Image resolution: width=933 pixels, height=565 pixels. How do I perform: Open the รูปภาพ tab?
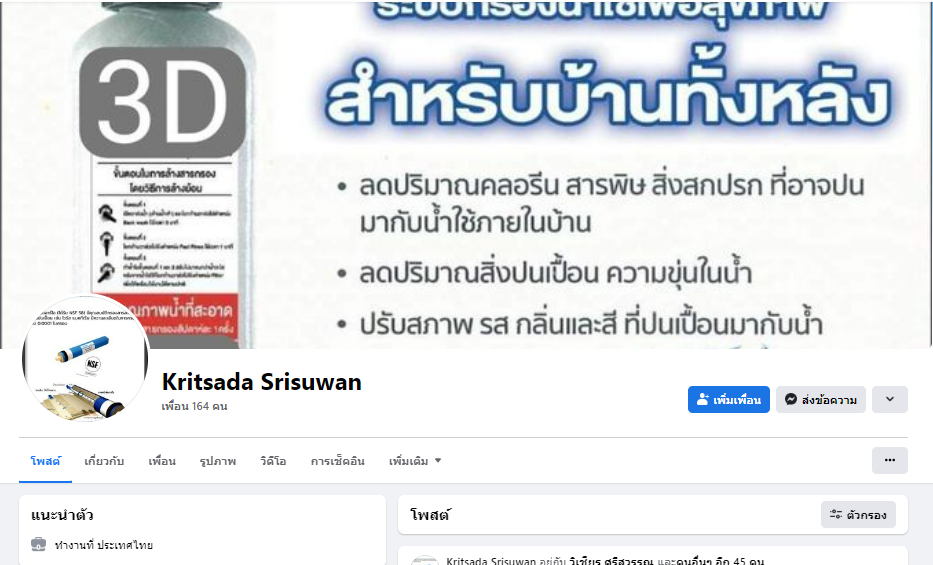[218, 461]
